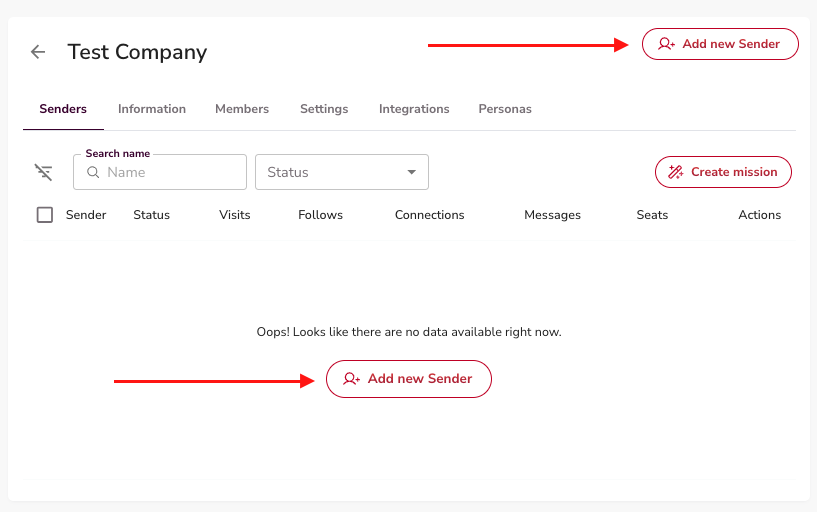Click the Status dropdown arrow

coord(411,172)
